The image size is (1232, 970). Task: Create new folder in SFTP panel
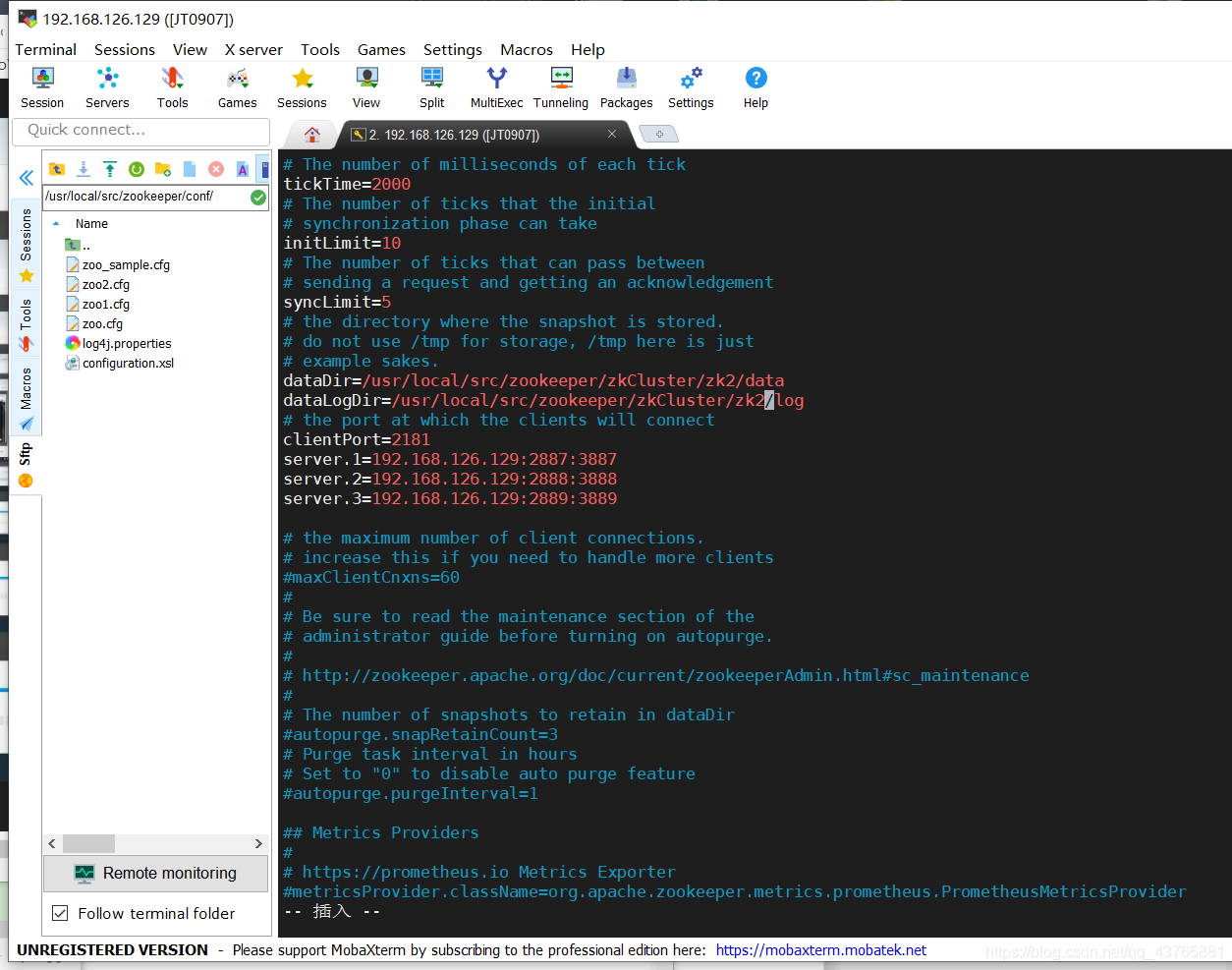pyautogui.click(x=163, y=169)
